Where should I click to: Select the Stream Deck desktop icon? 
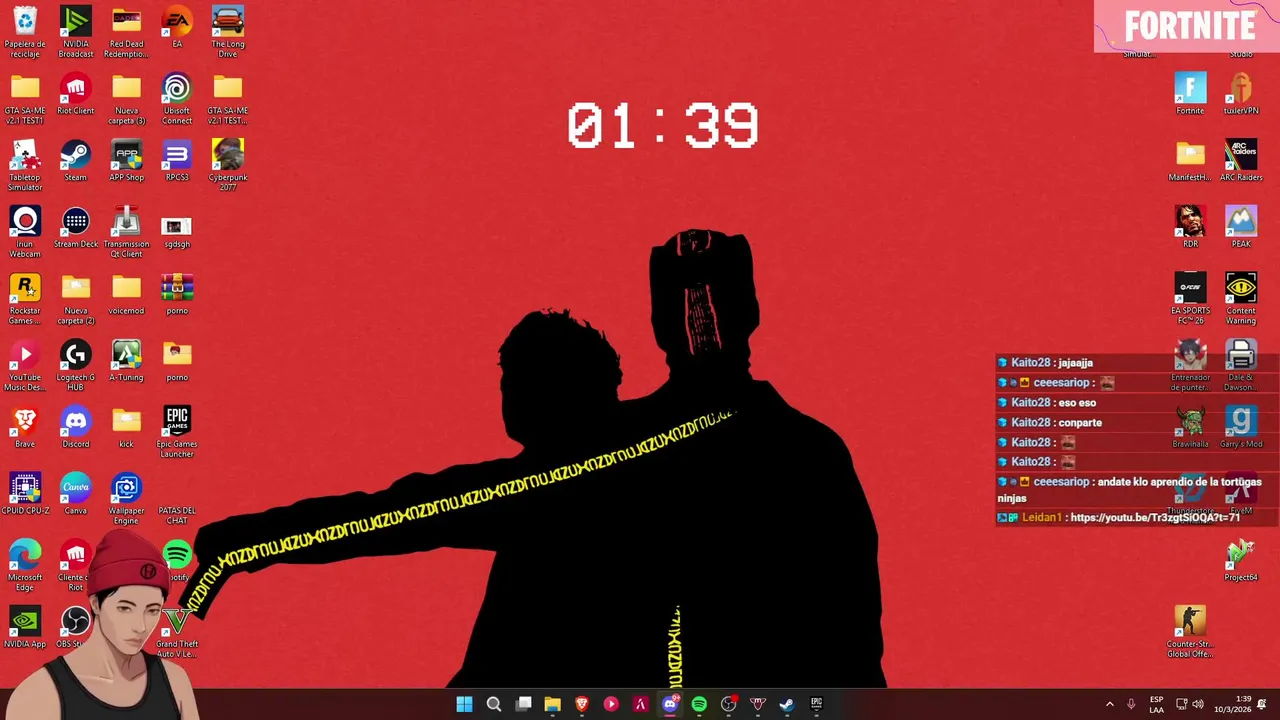point(76,228)
